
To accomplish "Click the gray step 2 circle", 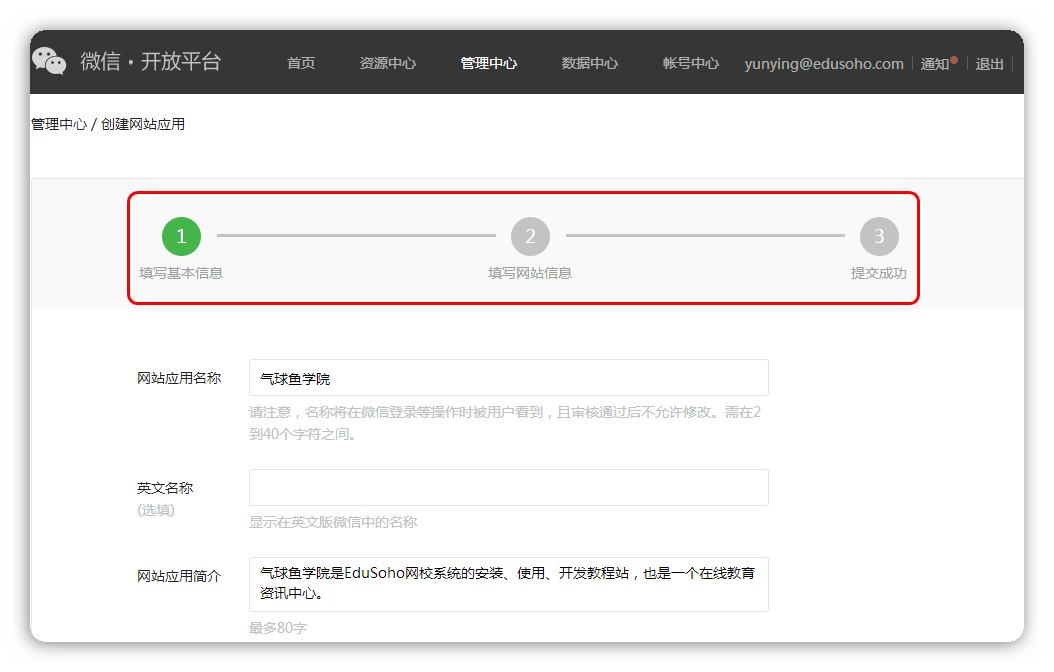I will tap(530, 237).
